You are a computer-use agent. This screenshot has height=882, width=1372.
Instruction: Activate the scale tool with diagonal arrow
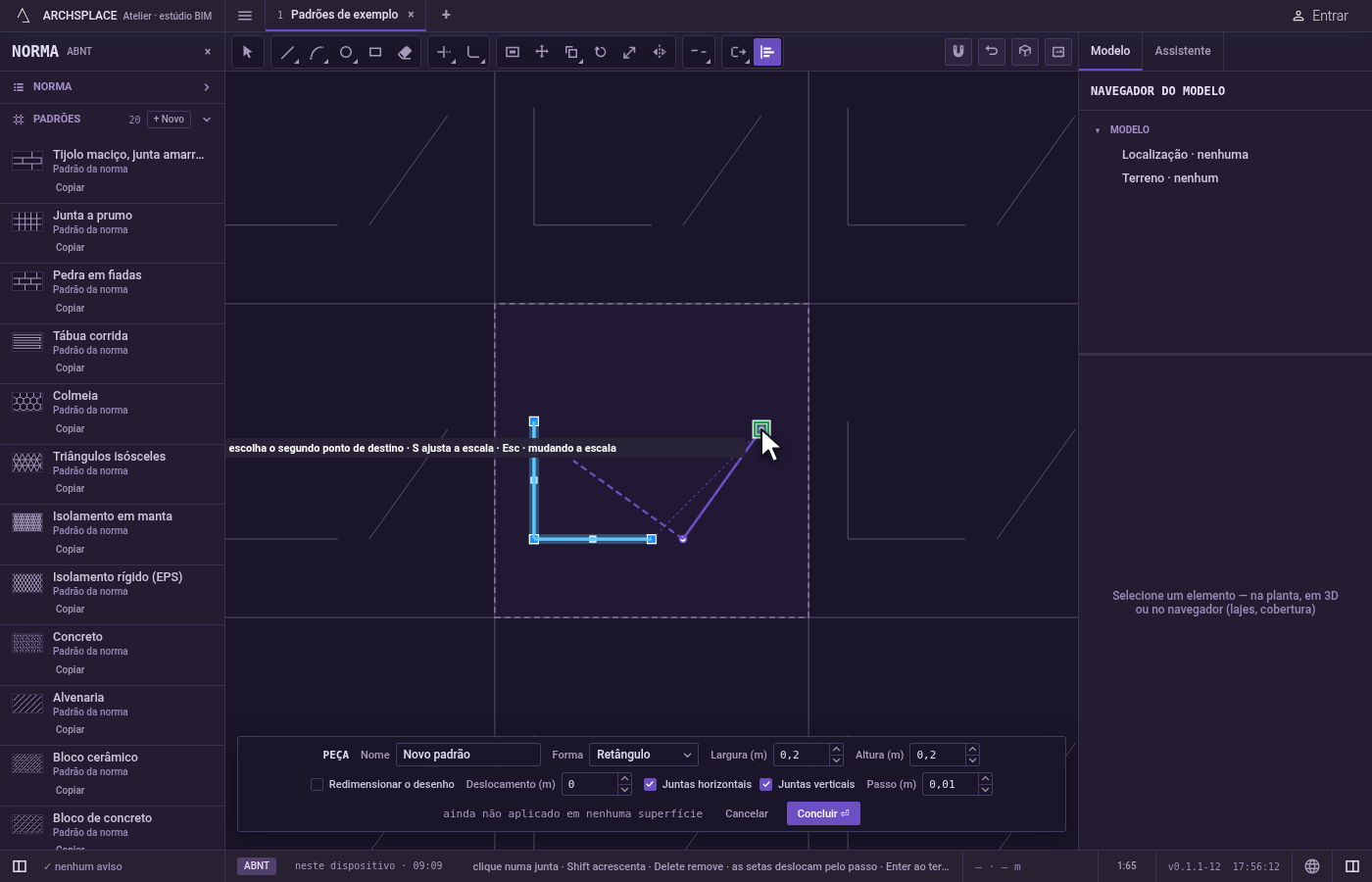[x=630, y=52]
